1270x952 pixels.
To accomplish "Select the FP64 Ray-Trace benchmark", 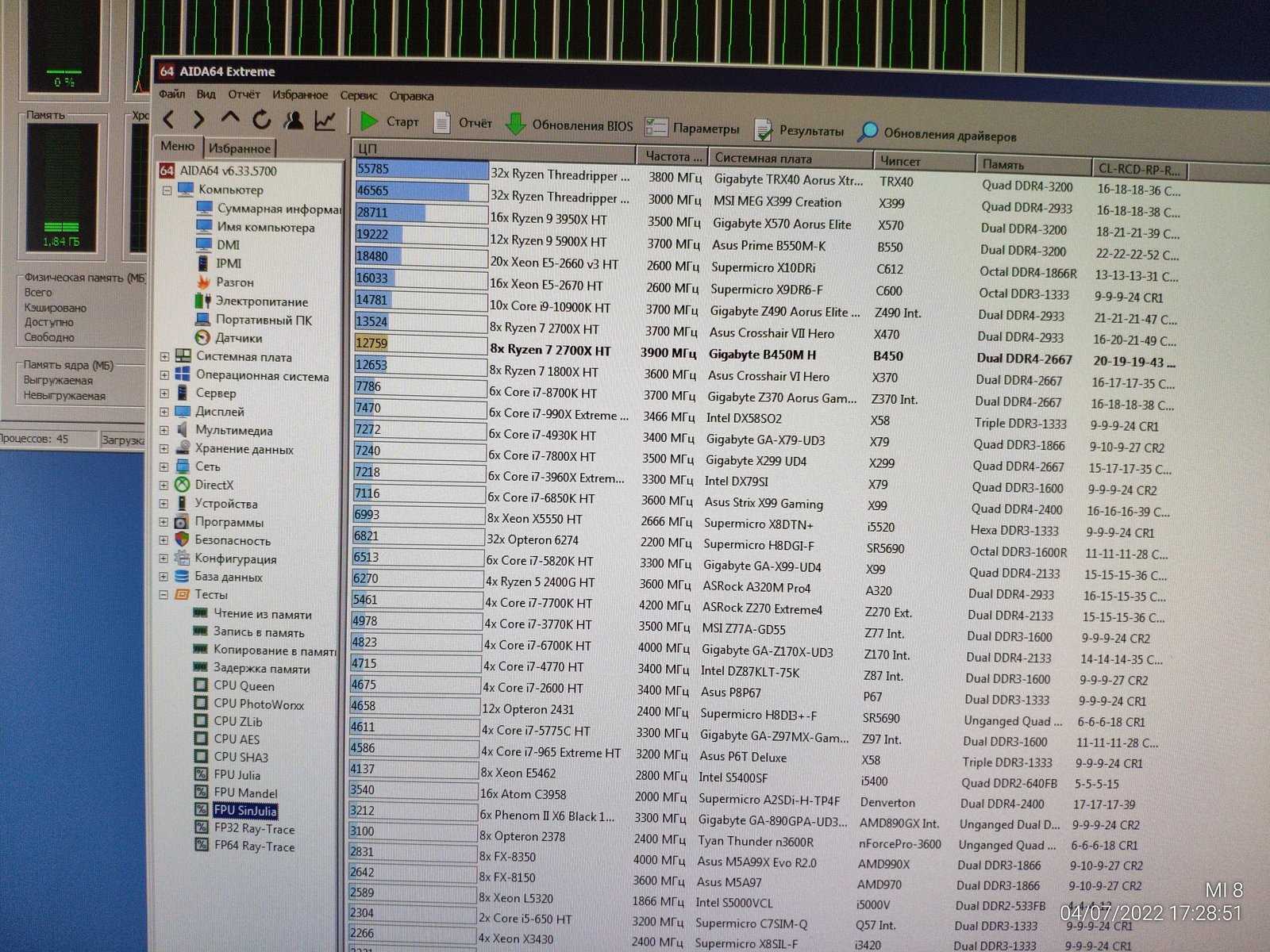I will [244, 846].
